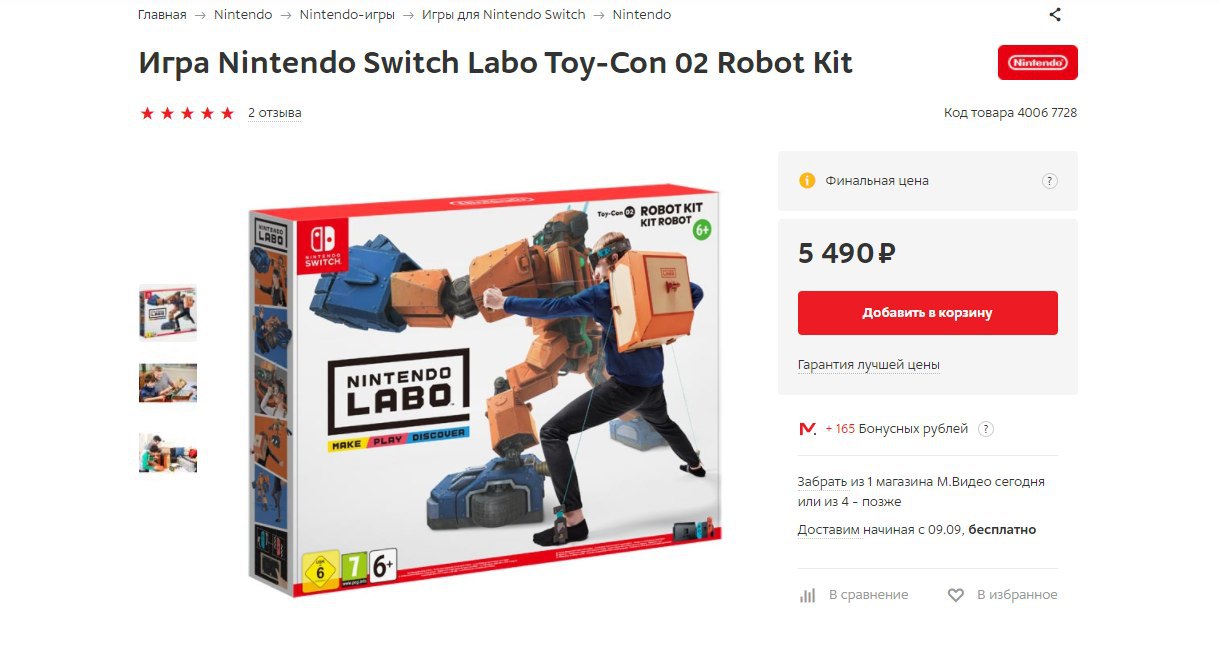Click В сравнение label
Screen dimensions: 1219x671
click(x=869, y=595)
